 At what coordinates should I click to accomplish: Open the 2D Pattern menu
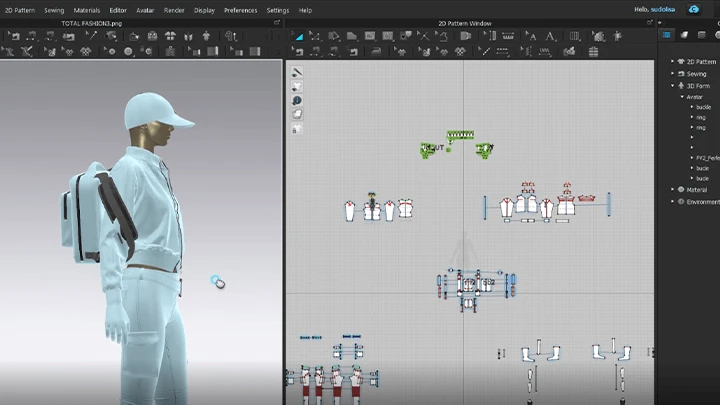click(20, 10)
